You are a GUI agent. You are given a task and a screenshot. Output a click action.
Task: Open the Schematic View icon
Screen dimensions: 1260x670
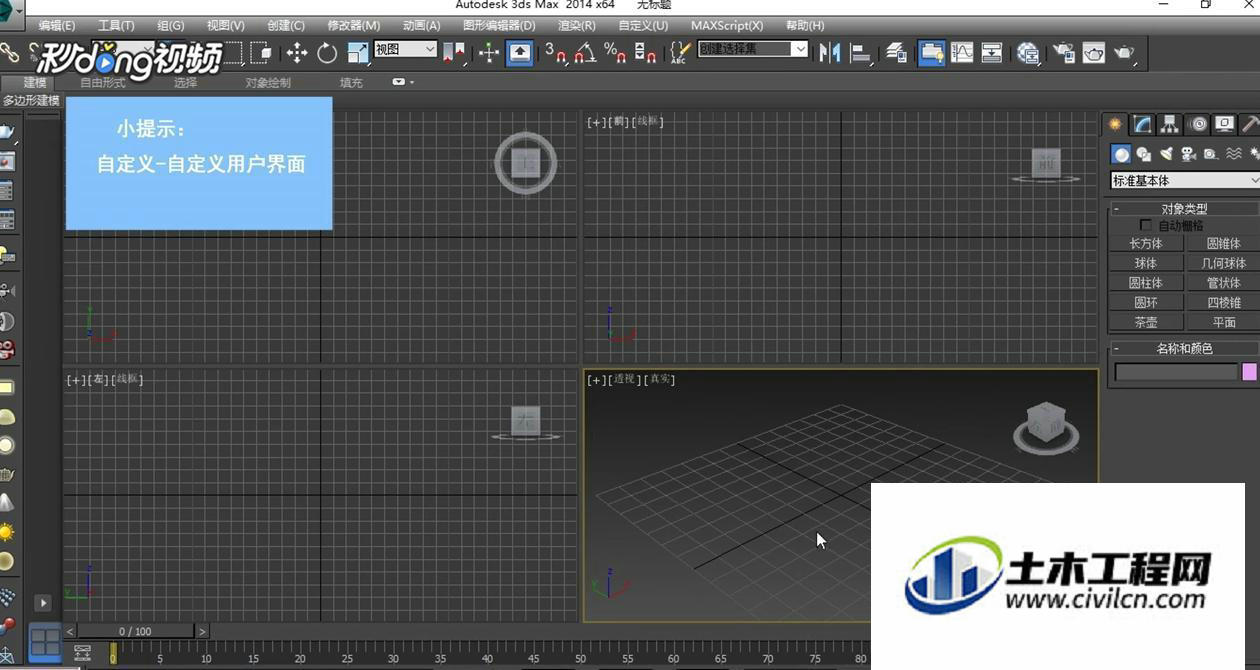tap(992, 53)
